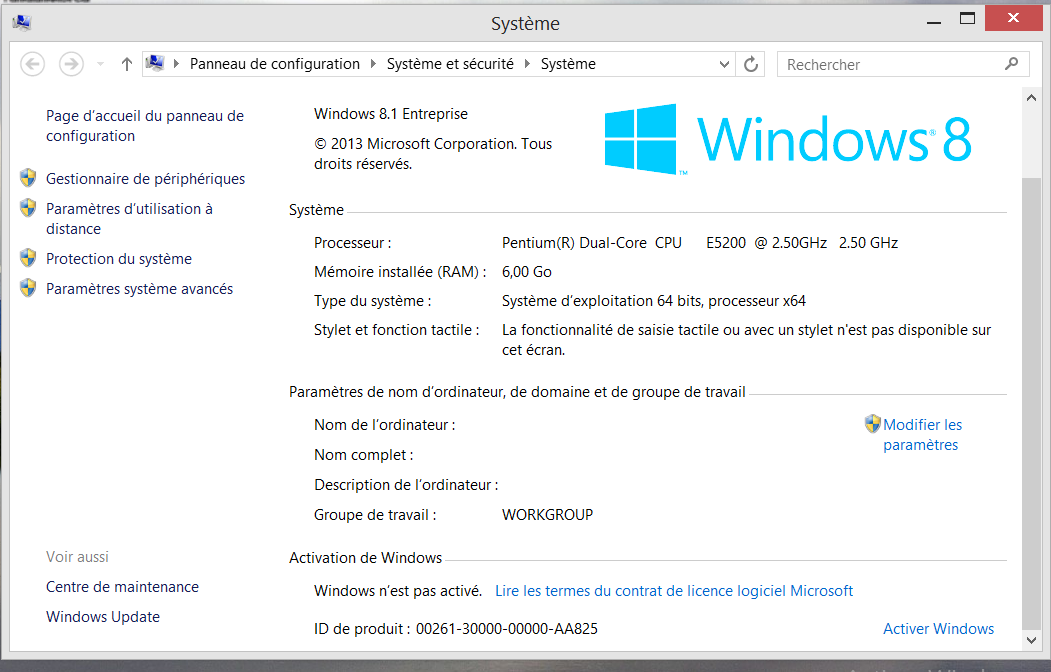The width and height of the screenshot is (1051, 672).
Task: Click the shield icon beside Protection du système
Action: pos(27,257)
